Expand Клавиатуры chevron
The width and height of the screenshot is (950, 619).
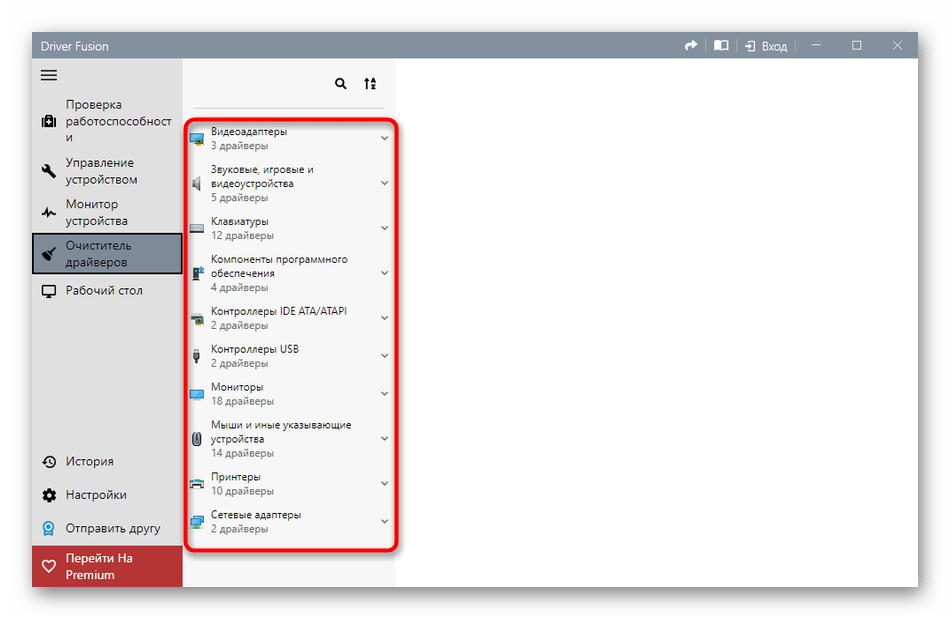pos(384,228)
